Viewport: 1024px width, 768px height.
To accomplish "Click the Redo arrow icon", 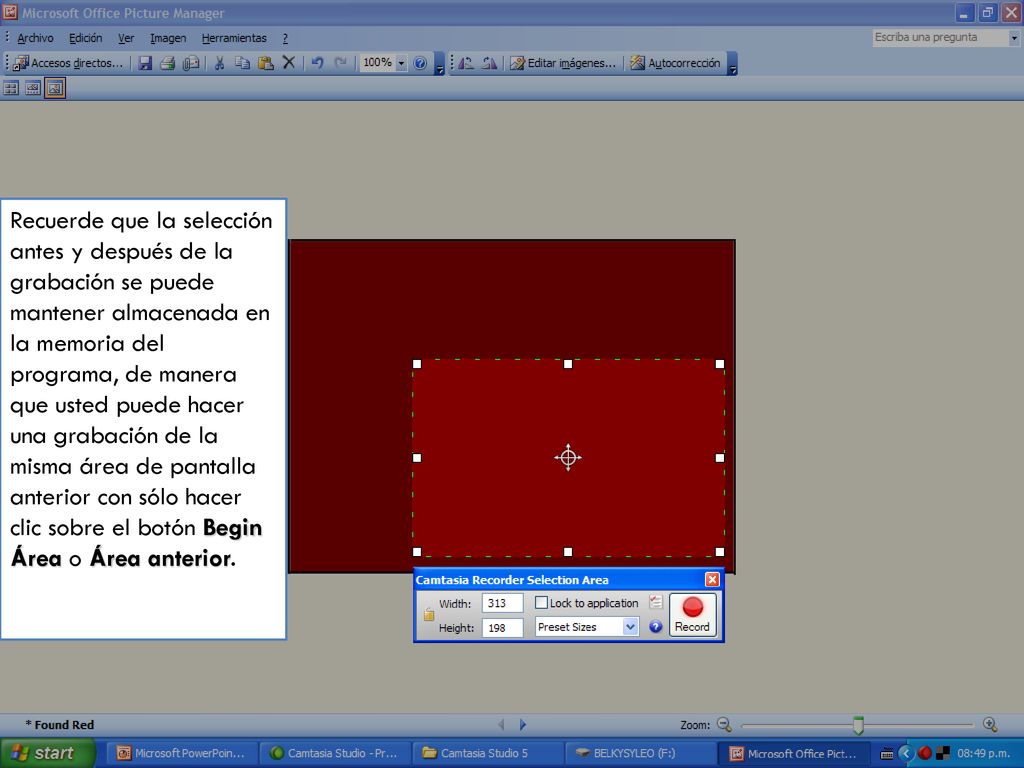I will [x=340, y=63].
